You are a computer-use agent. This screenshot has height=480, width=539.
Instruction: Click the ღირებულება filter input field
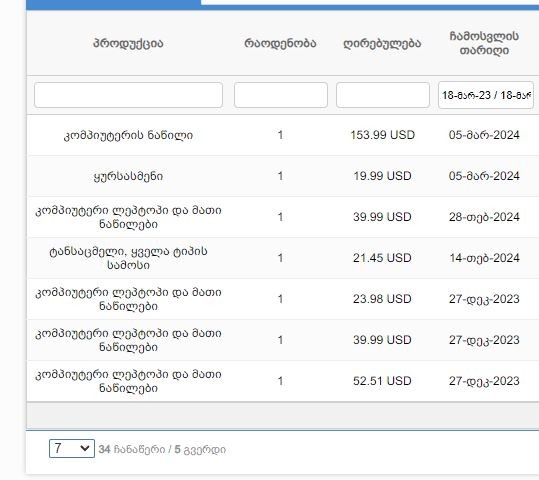point(383,95)
